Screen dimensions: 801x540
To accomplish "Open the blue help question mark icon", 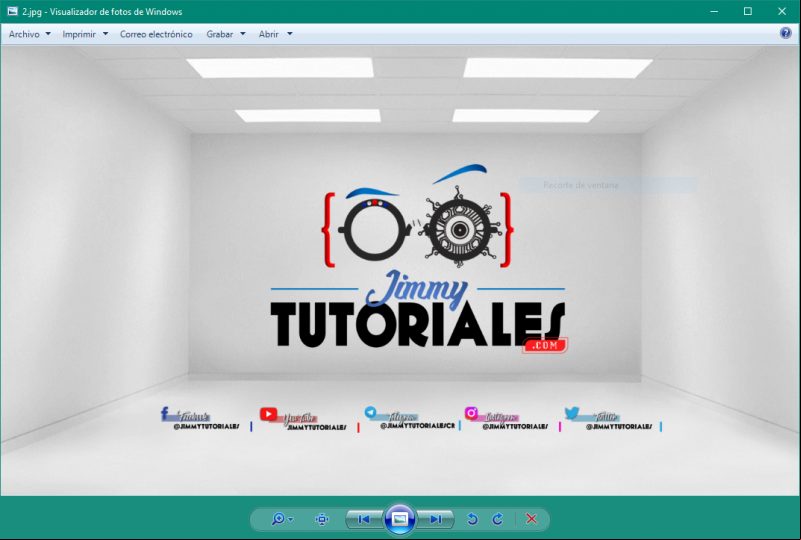I will coord(786,33).
